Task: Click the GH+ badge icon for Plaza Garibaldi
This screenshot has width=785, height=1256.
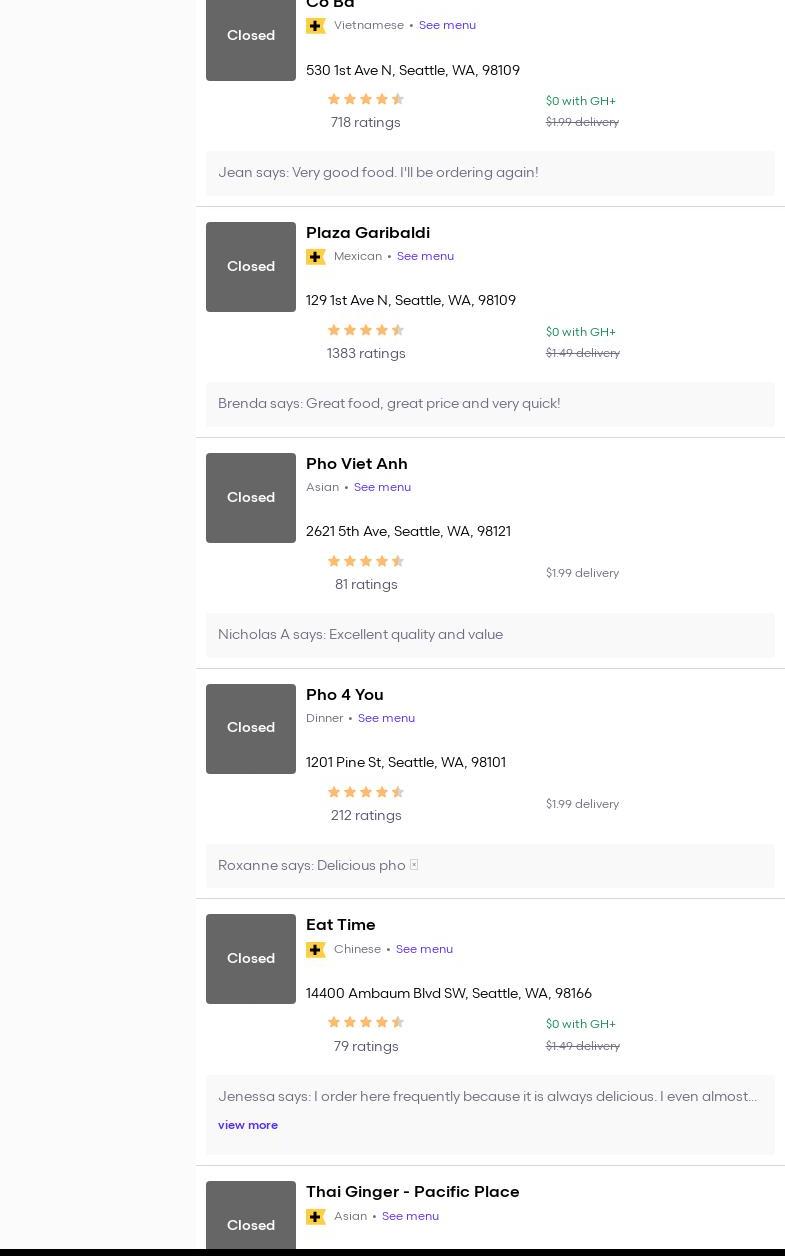Action: pyautogui.click(x=316, y=257)
